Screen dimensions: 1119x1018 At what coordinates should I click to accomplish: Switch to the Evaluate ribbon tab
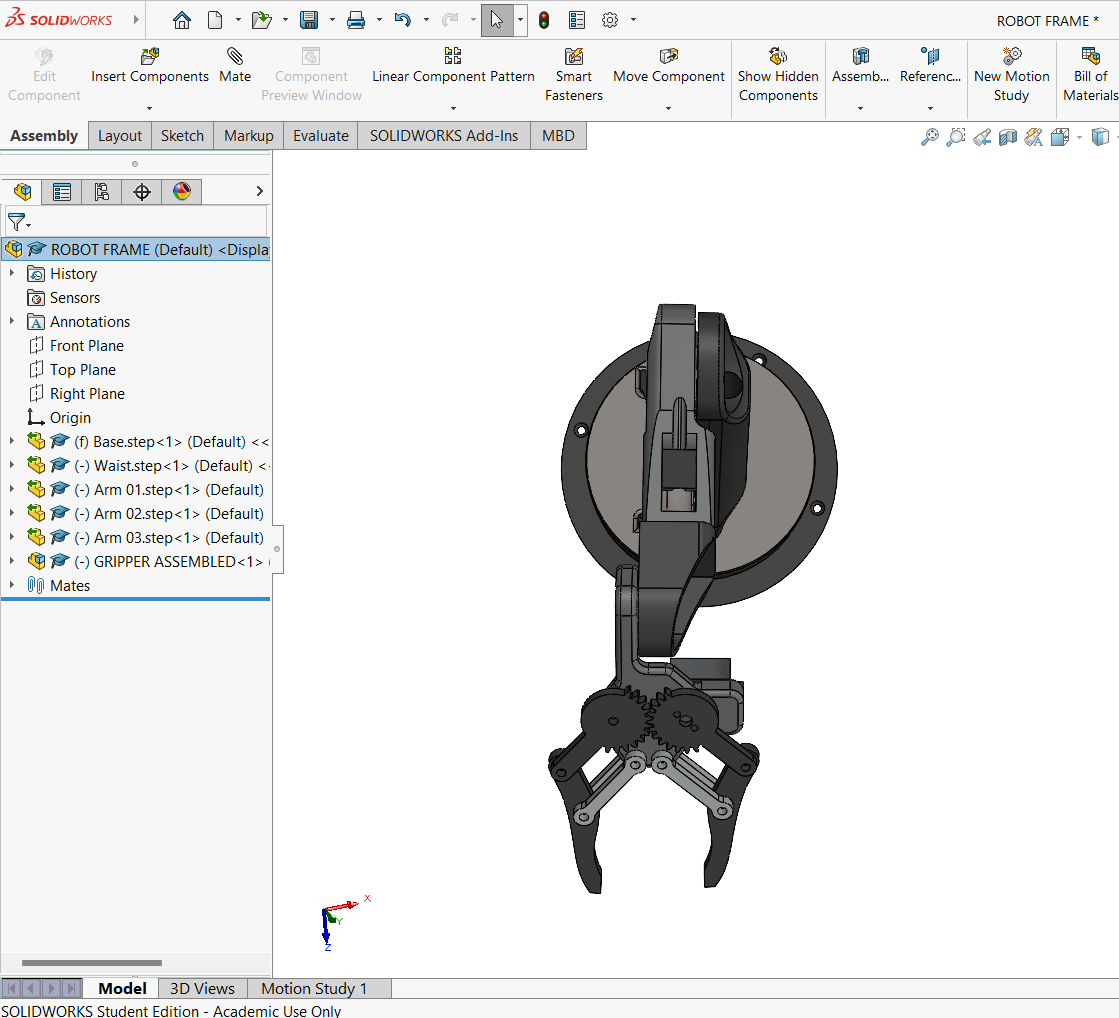click(320, 136)
